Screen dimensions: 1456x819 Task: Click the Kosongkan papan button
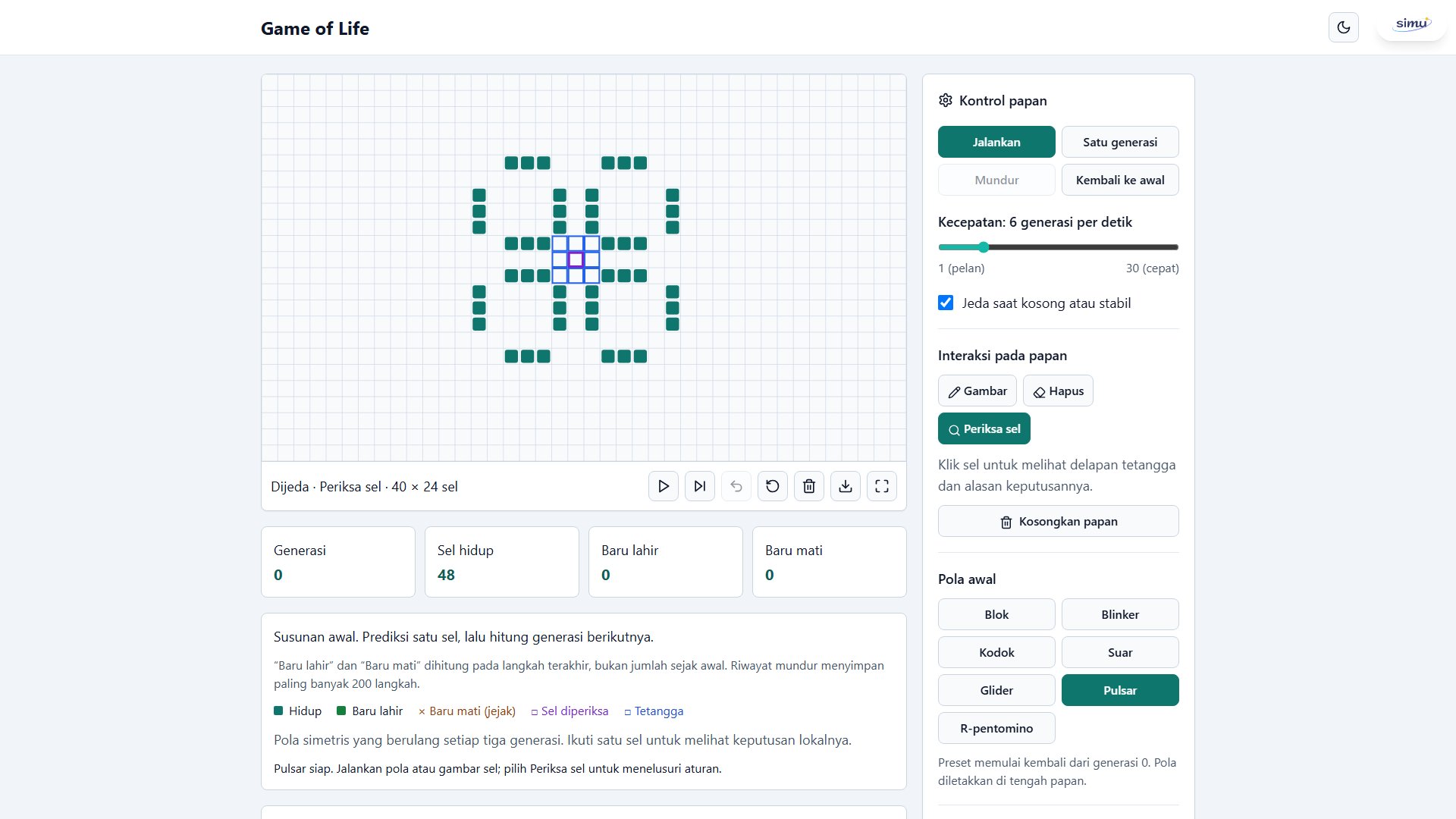(x=1059, y=521)
